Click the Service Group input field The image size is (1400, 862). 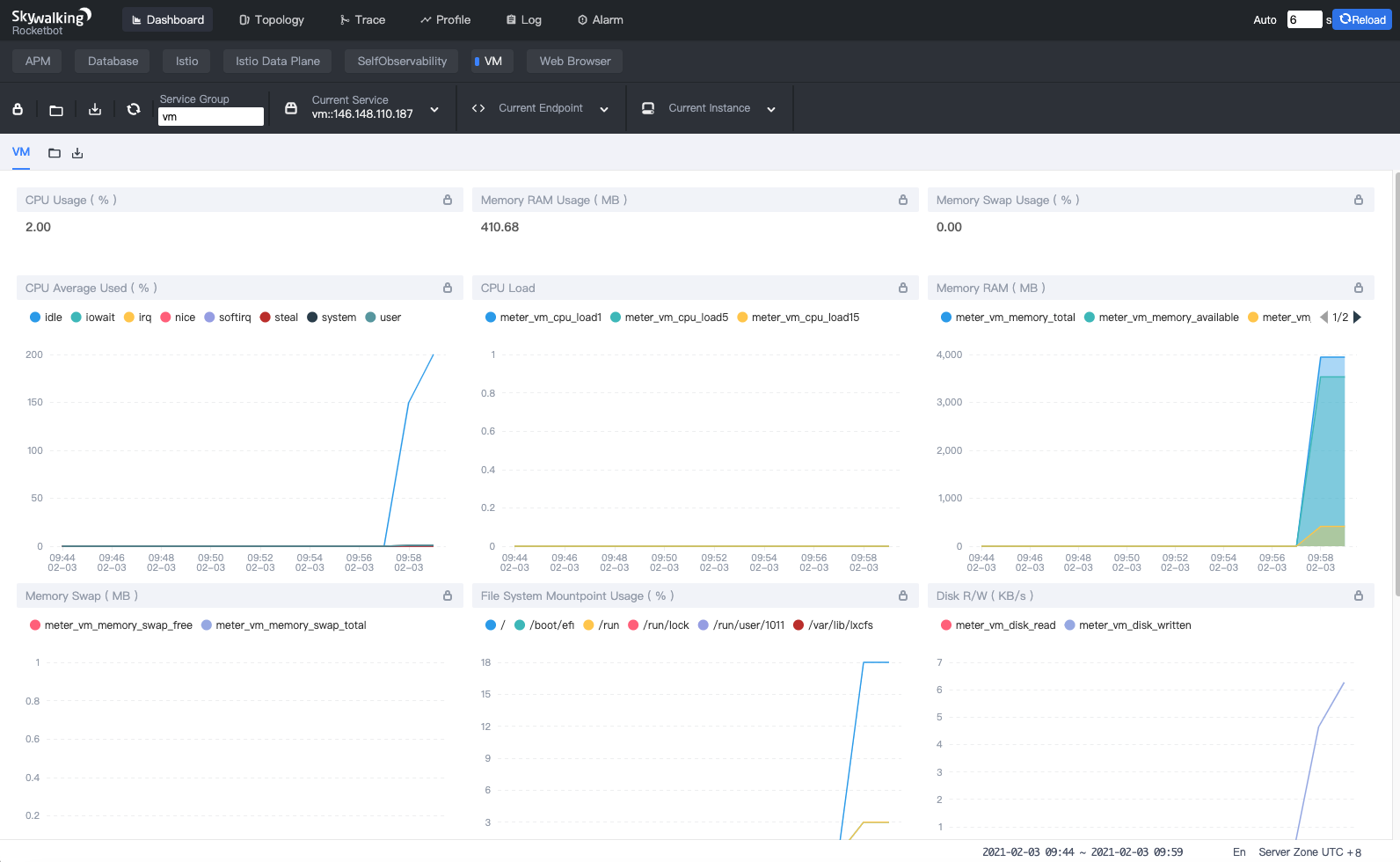coord(211,117)
